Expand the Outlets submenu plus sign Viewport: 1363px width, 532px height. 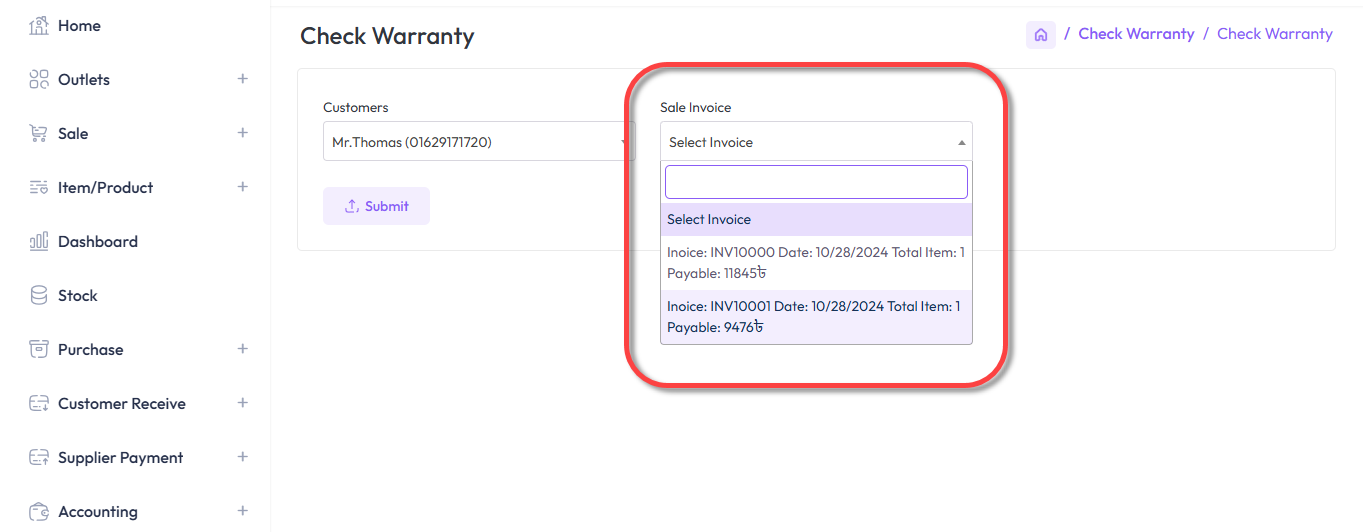[x=242, y=79]
